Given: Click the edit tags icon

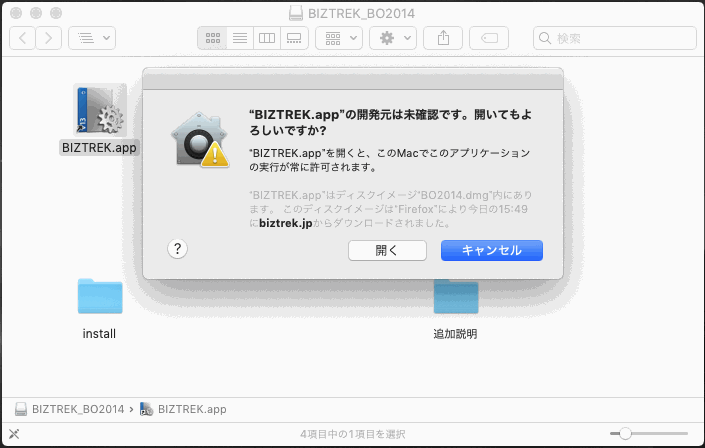Looking at the screenshot, I should 489,38.
